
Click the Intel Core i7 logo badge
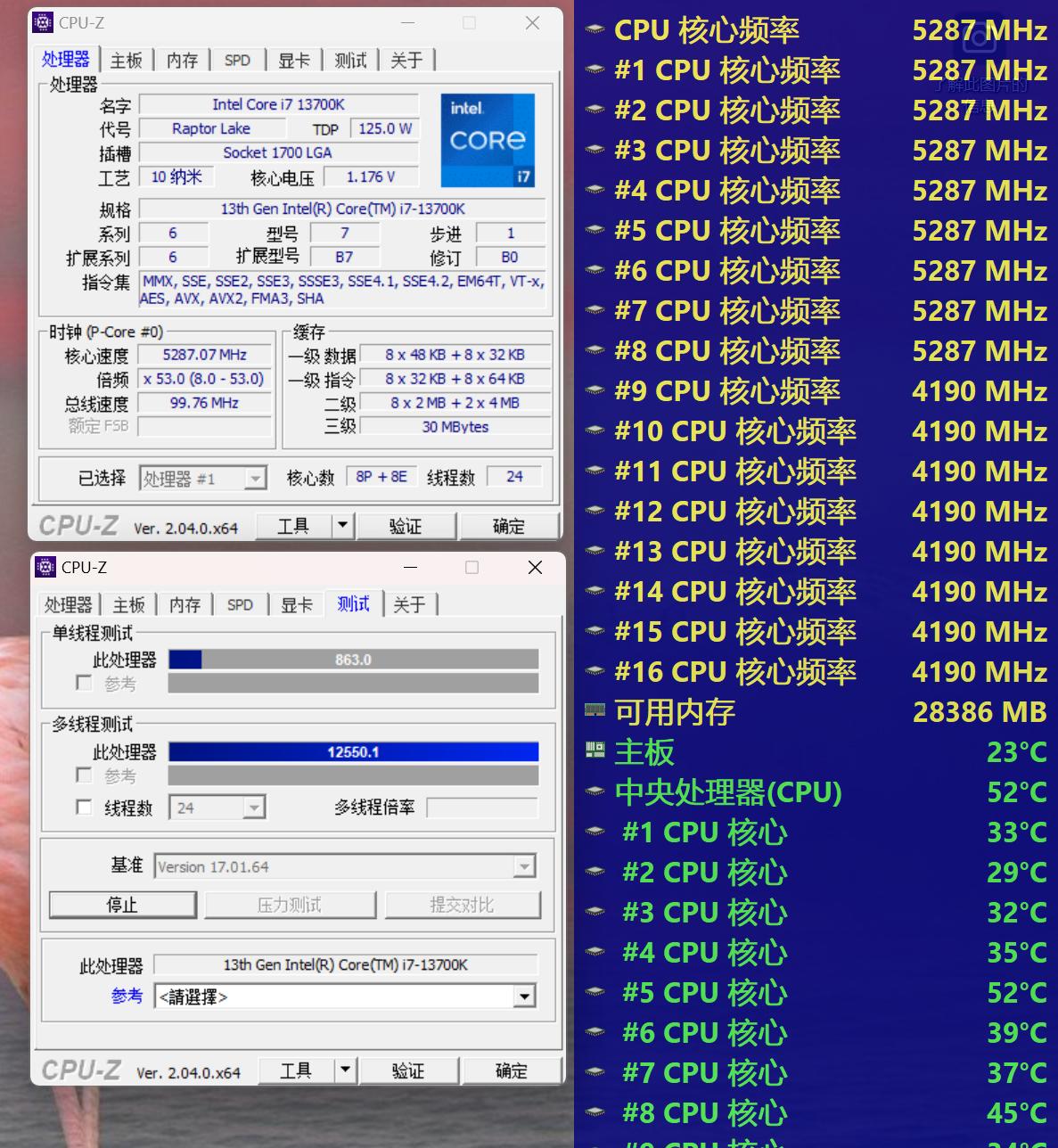(x=488, y=141)
